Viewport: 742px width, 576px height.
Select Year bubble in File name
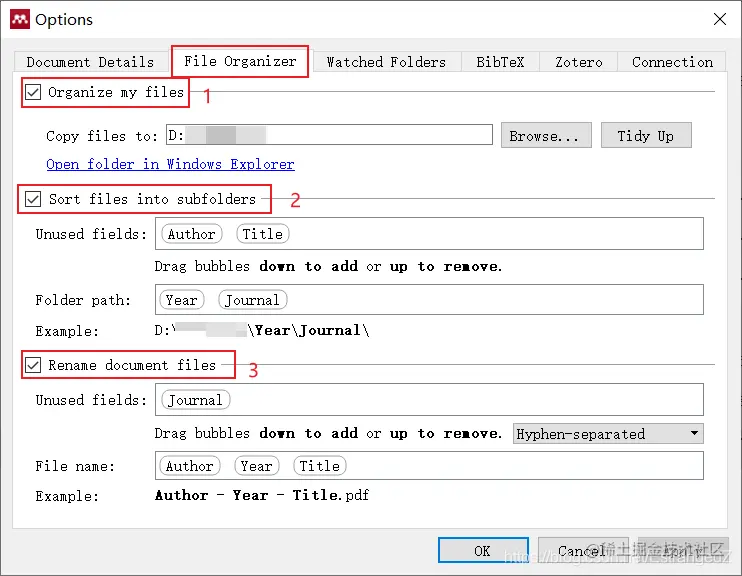[x=256, y=466]
